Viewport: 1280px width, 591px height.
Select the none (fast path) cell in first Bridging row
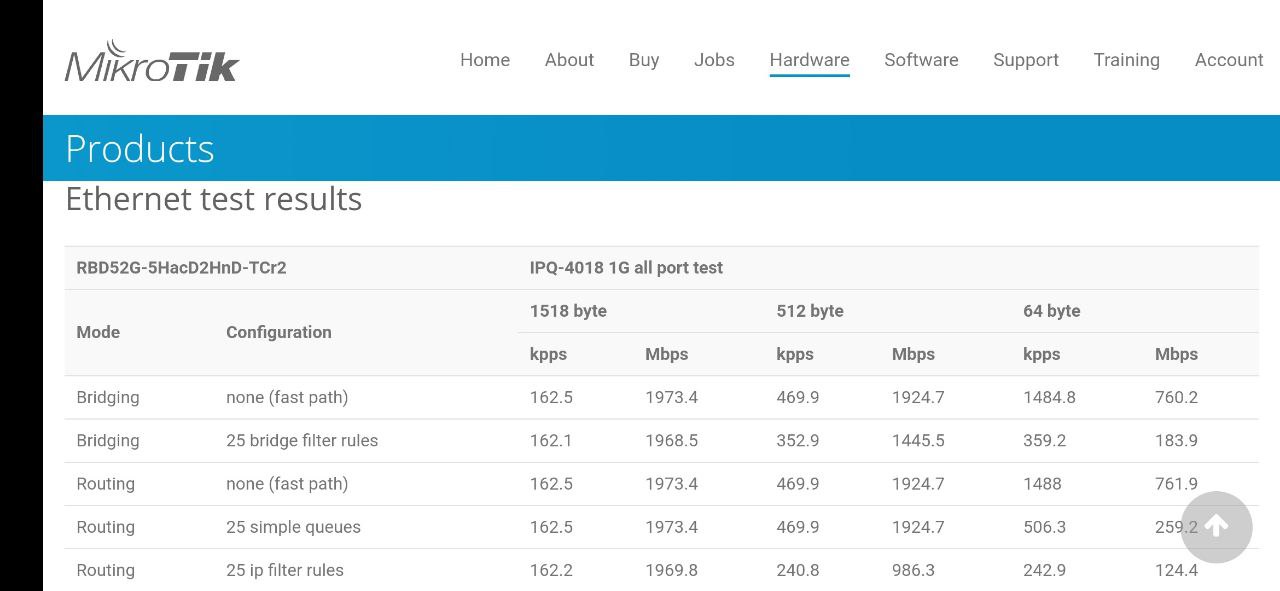pyautogui.click(x=287, y=397)
